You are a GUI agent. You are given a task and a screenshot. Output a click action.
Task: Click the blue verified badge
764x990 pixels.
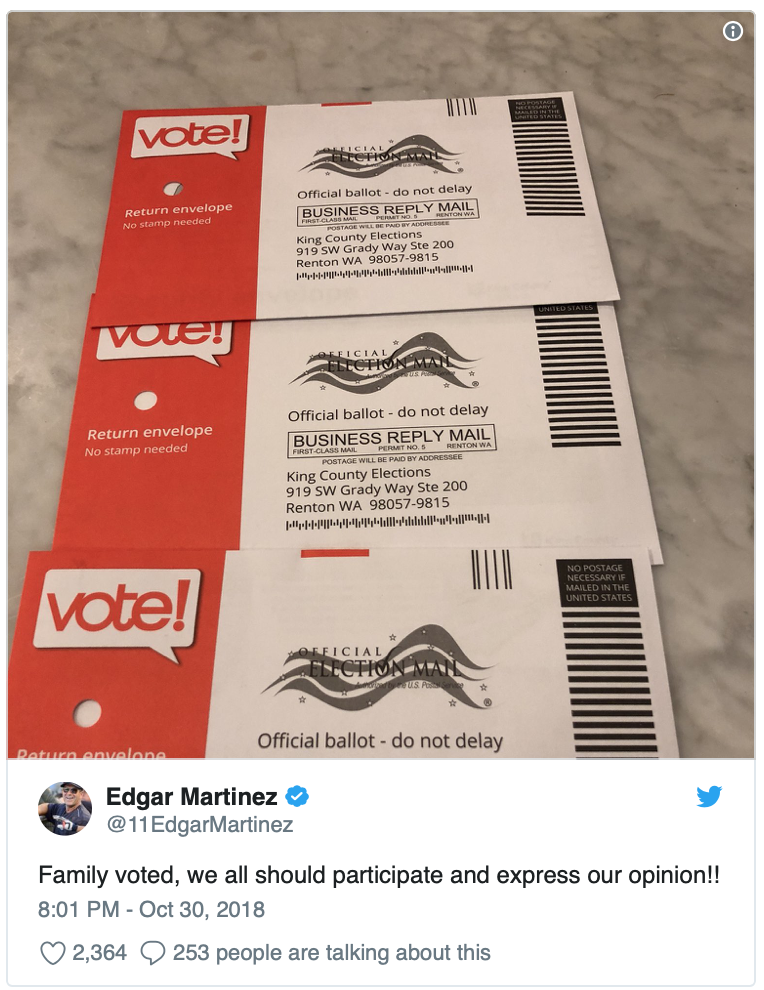pyautogui.click(x=297, y=796)
